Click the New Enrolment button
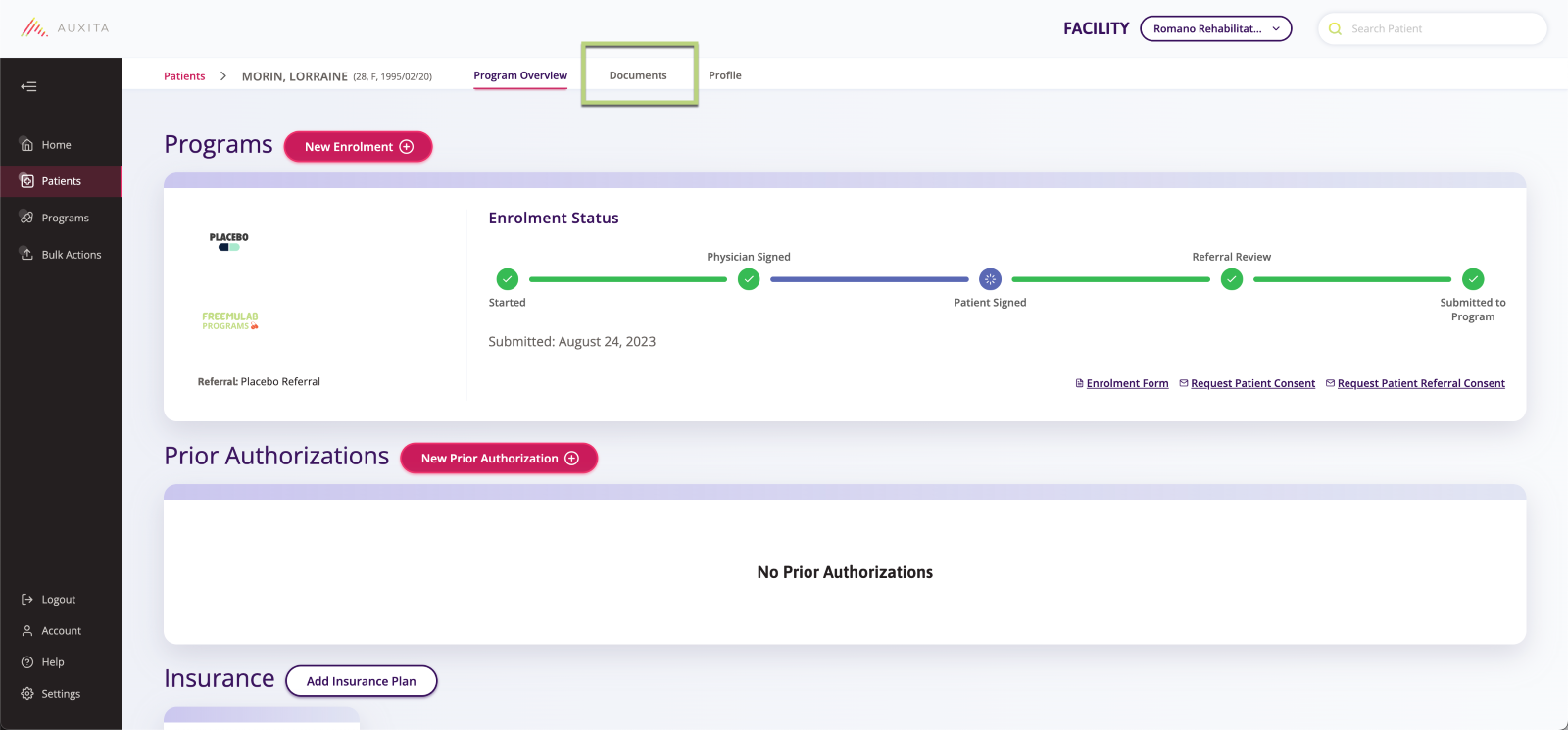 point(358,147)
